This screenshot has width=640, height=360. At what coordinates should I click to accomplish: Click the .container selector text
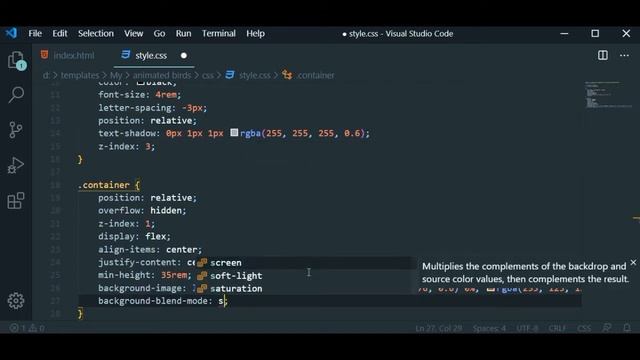104,185
